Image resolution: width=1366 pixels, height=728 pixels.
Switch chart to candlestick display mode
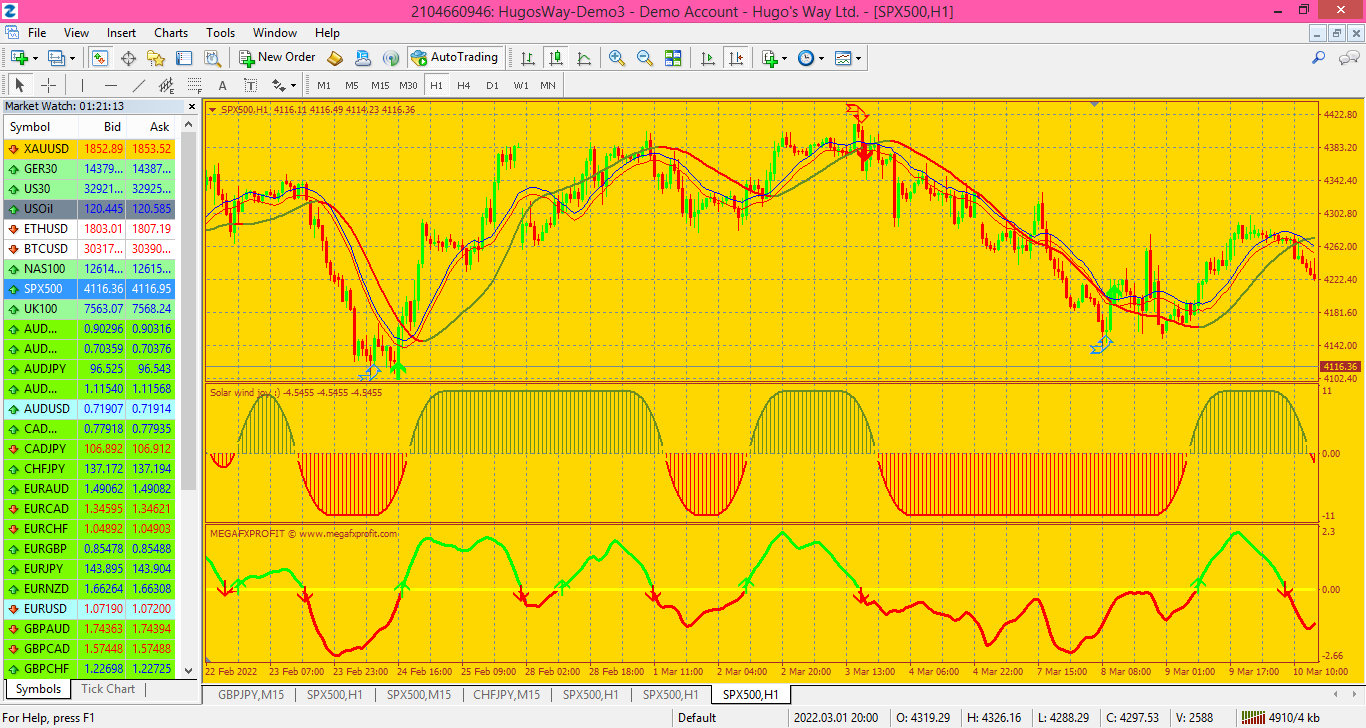tap(557, 58)
